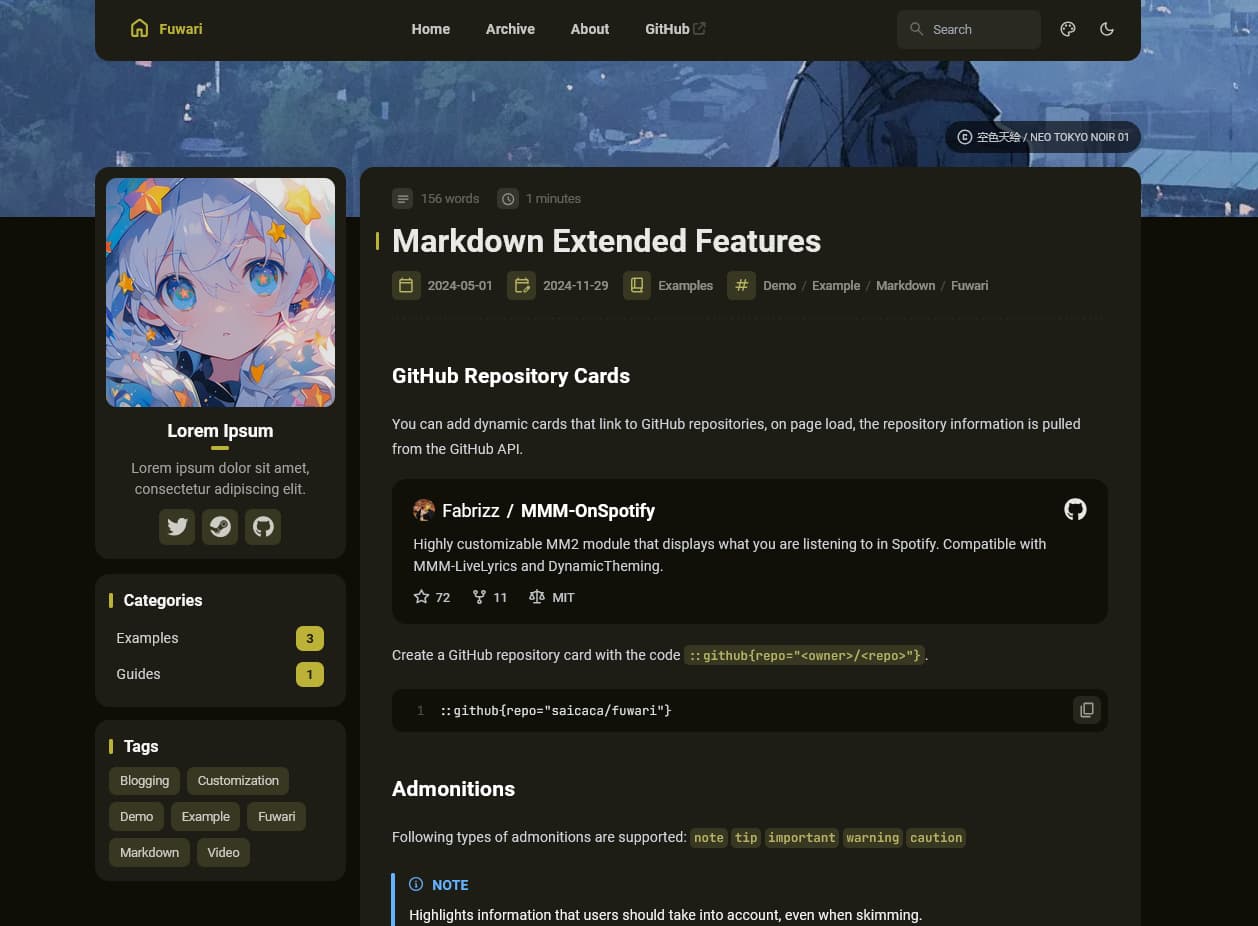Open the theme color palette picker

click(x=1068, y=29)
